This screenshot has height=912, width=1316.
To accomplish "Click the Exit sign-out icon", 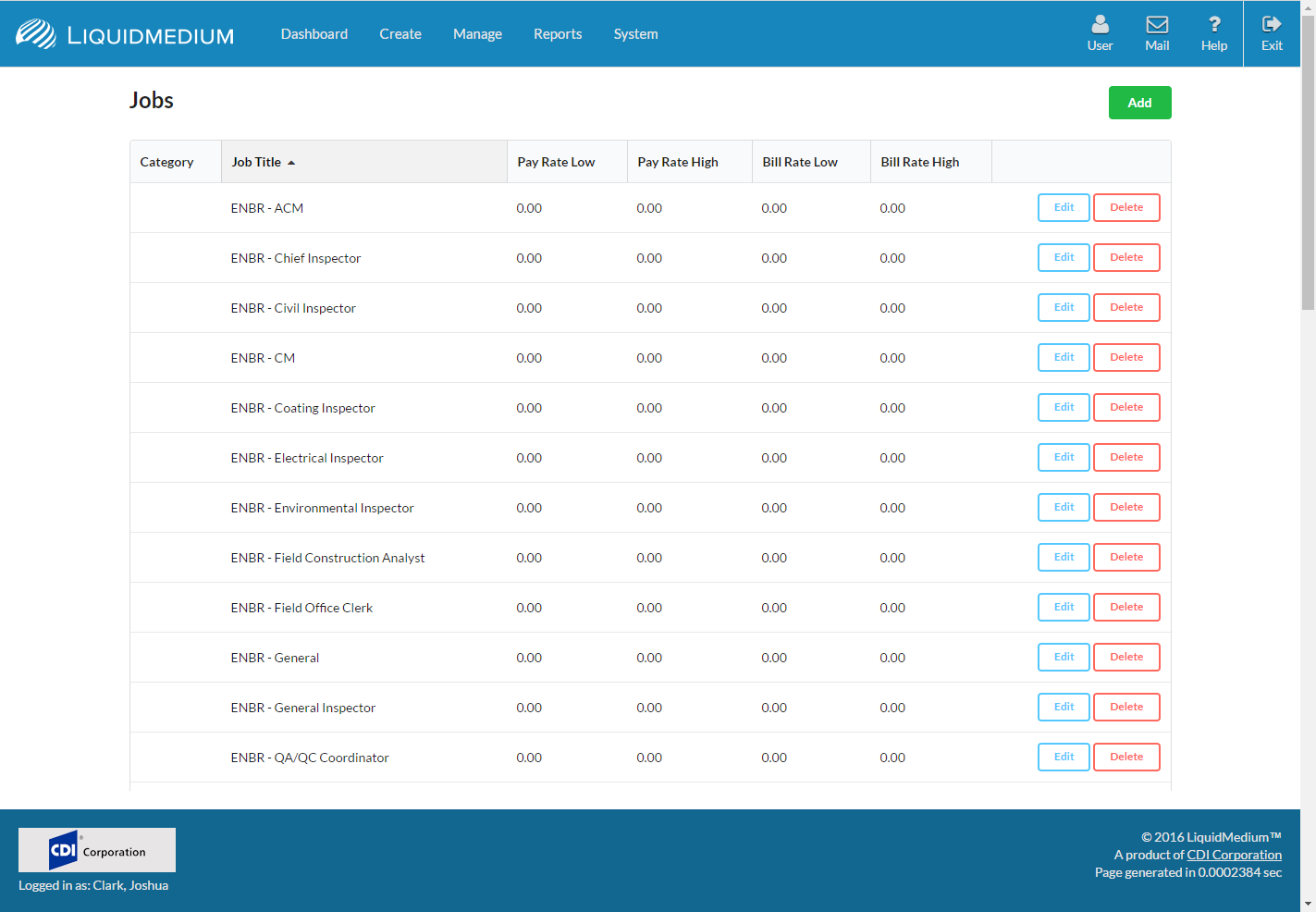I will click(x=1272, y=25).
